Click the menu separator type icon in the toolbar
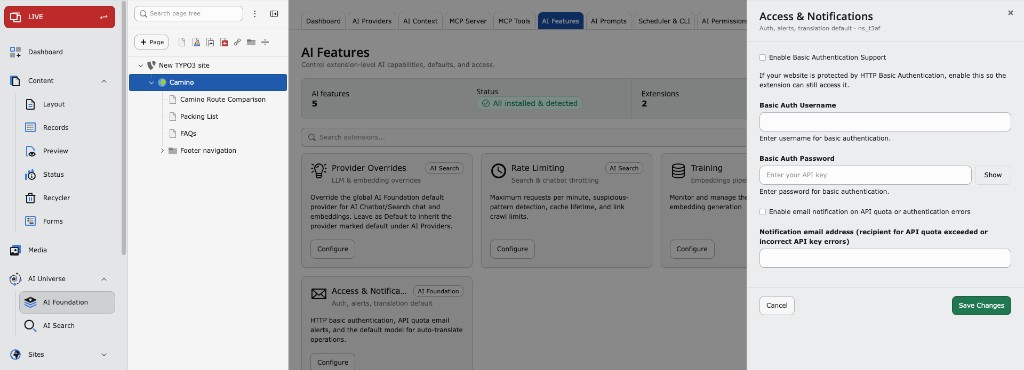 point(264,42)
